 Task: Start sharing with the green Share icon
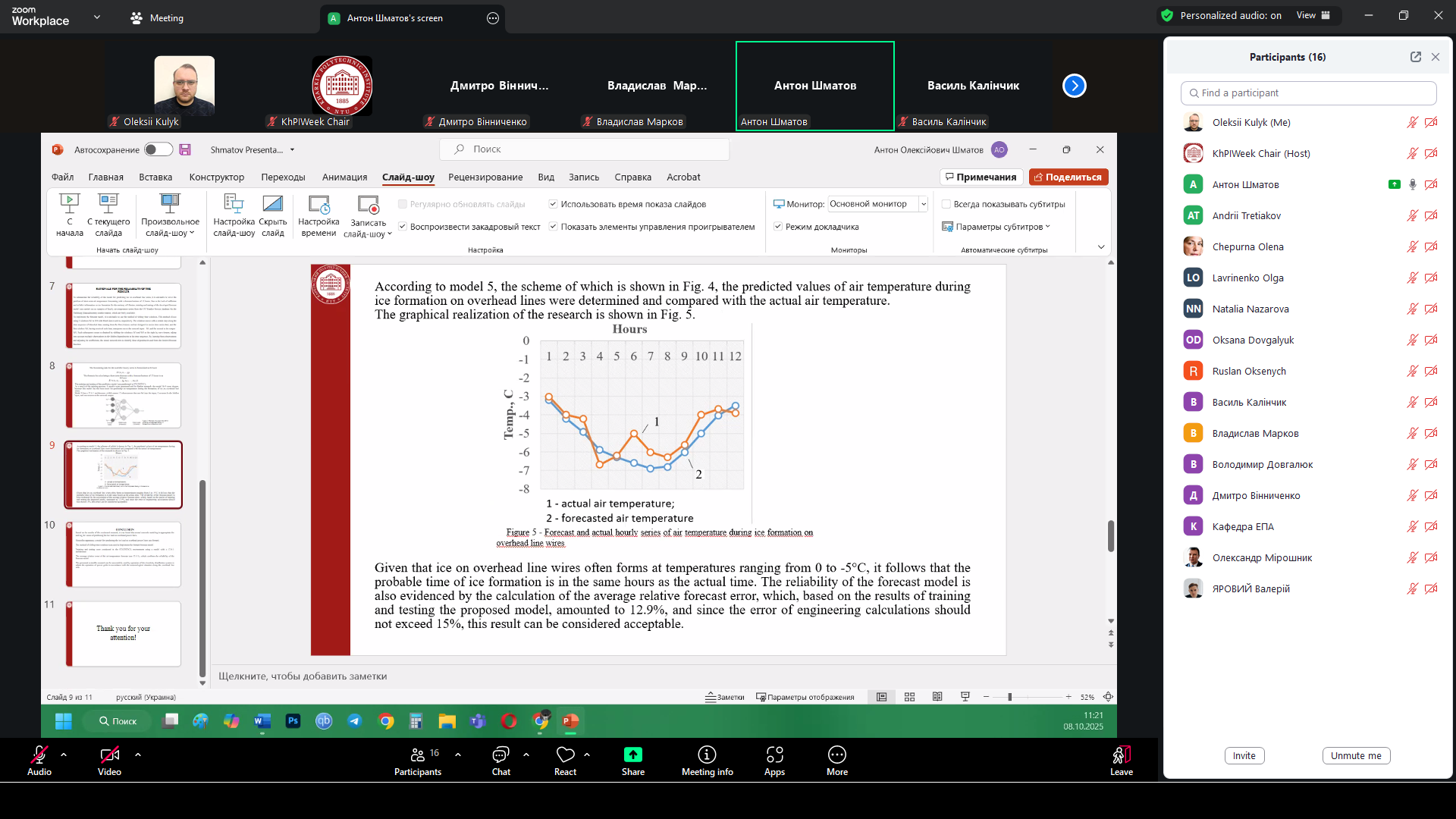(632, 755)
